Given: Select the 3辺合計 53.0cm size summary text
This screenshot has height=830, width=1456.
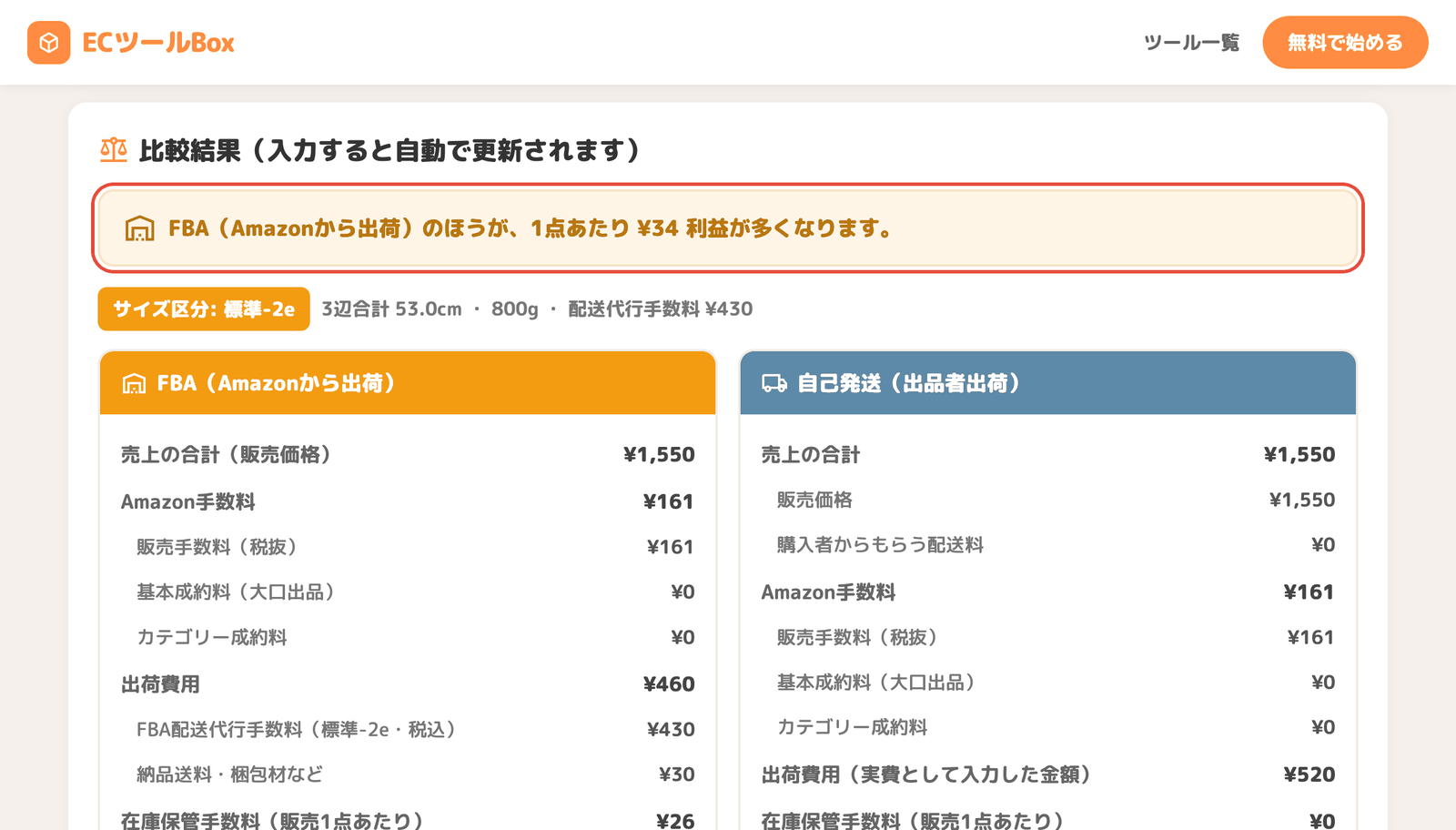Looking at the screenshot, I should [537, 309].
